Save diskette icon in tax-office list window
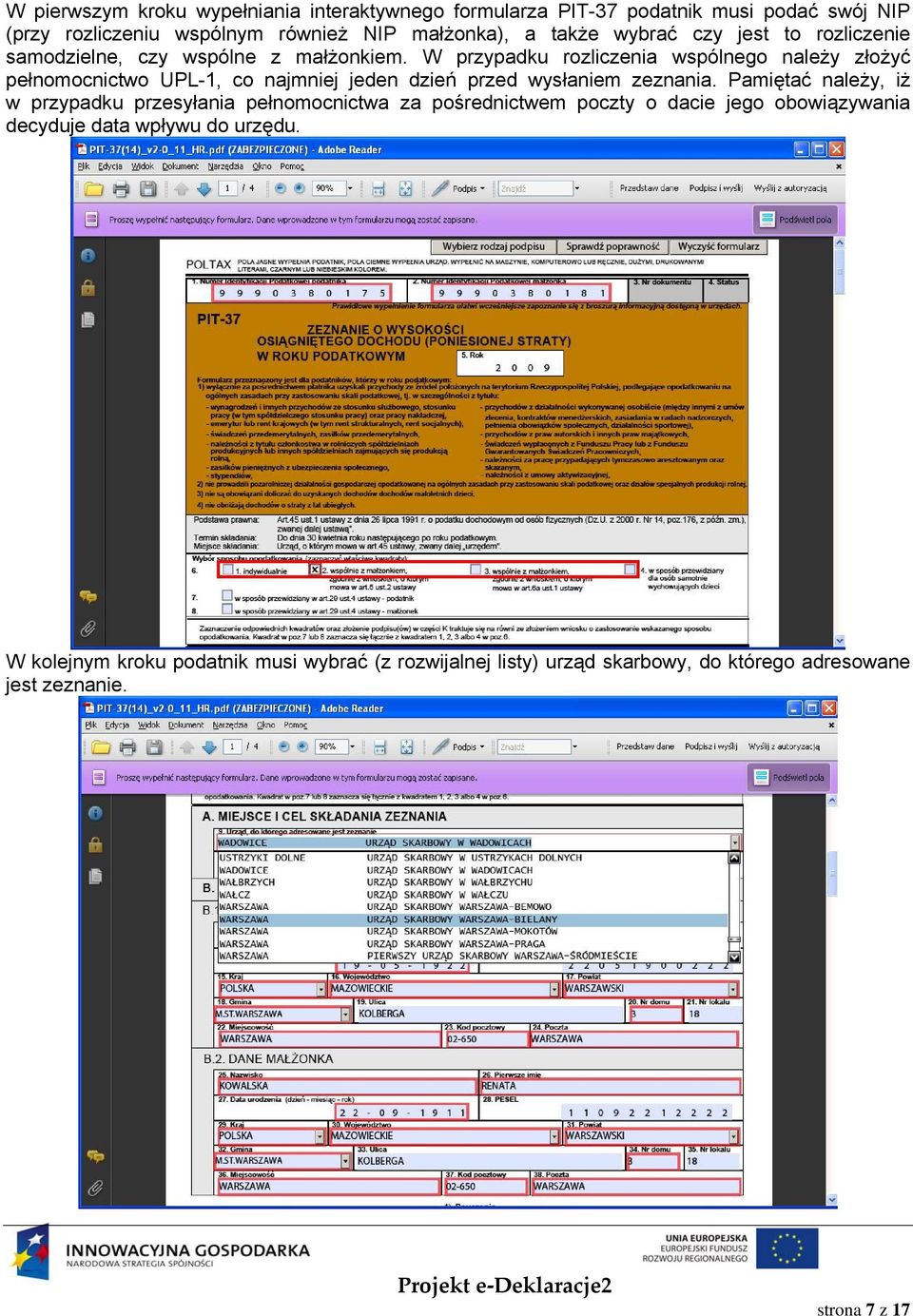The width and height of the screenshot is (913, 1316). [154, 747]
